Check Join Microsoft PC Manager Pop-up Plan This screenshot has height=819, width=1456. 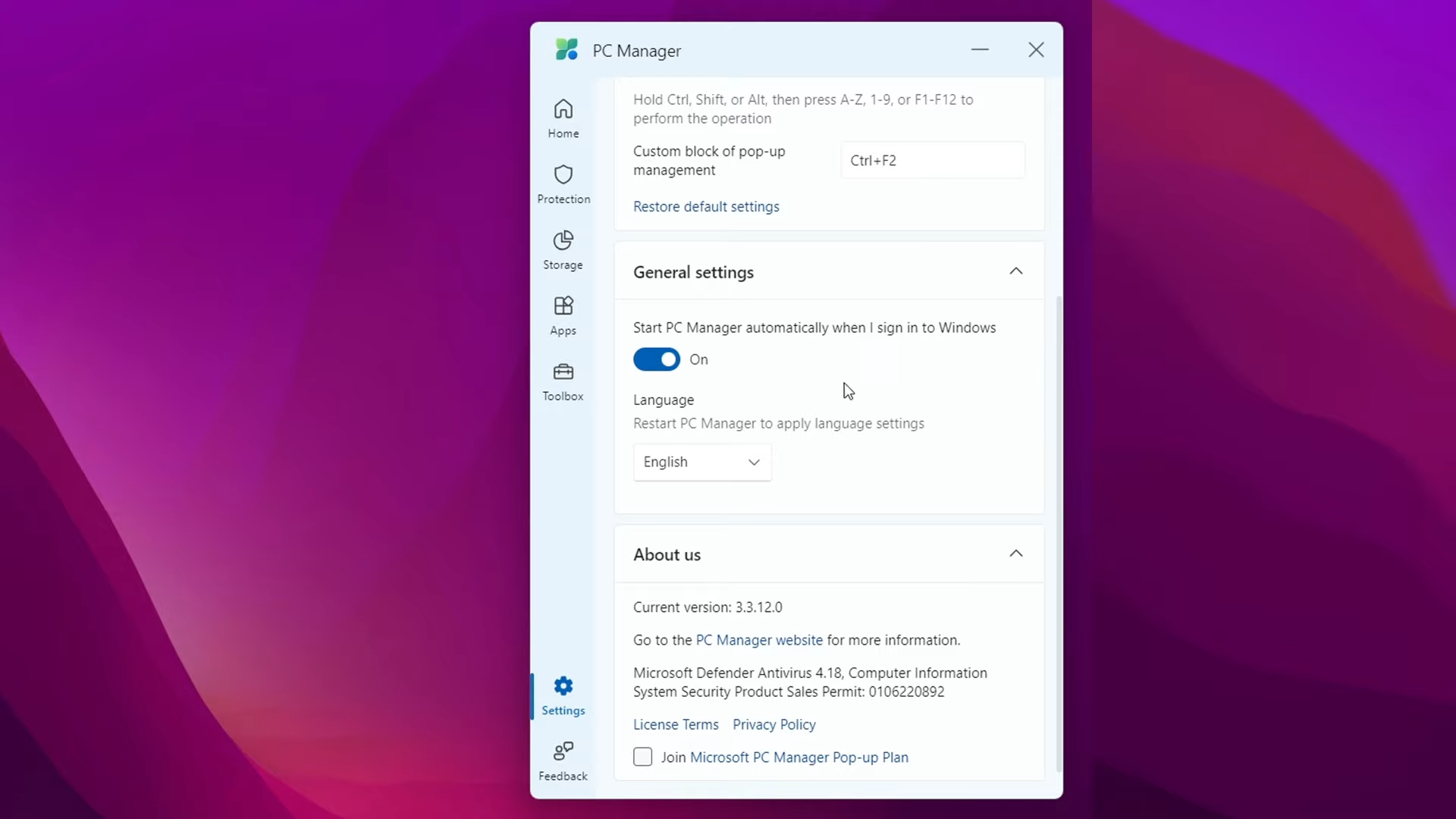click(642, 757)
